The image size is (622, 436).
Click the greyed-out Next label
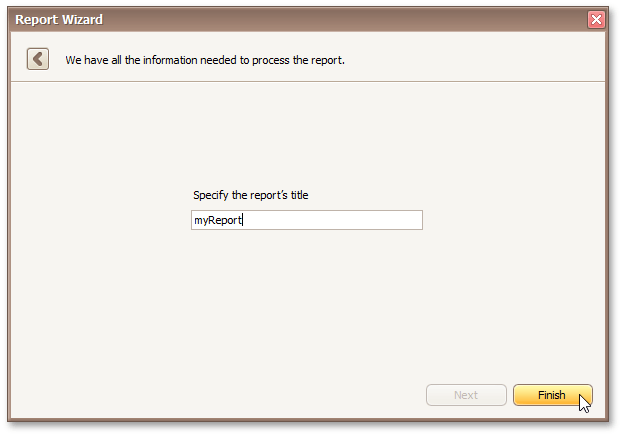click(x=465, y=395)
